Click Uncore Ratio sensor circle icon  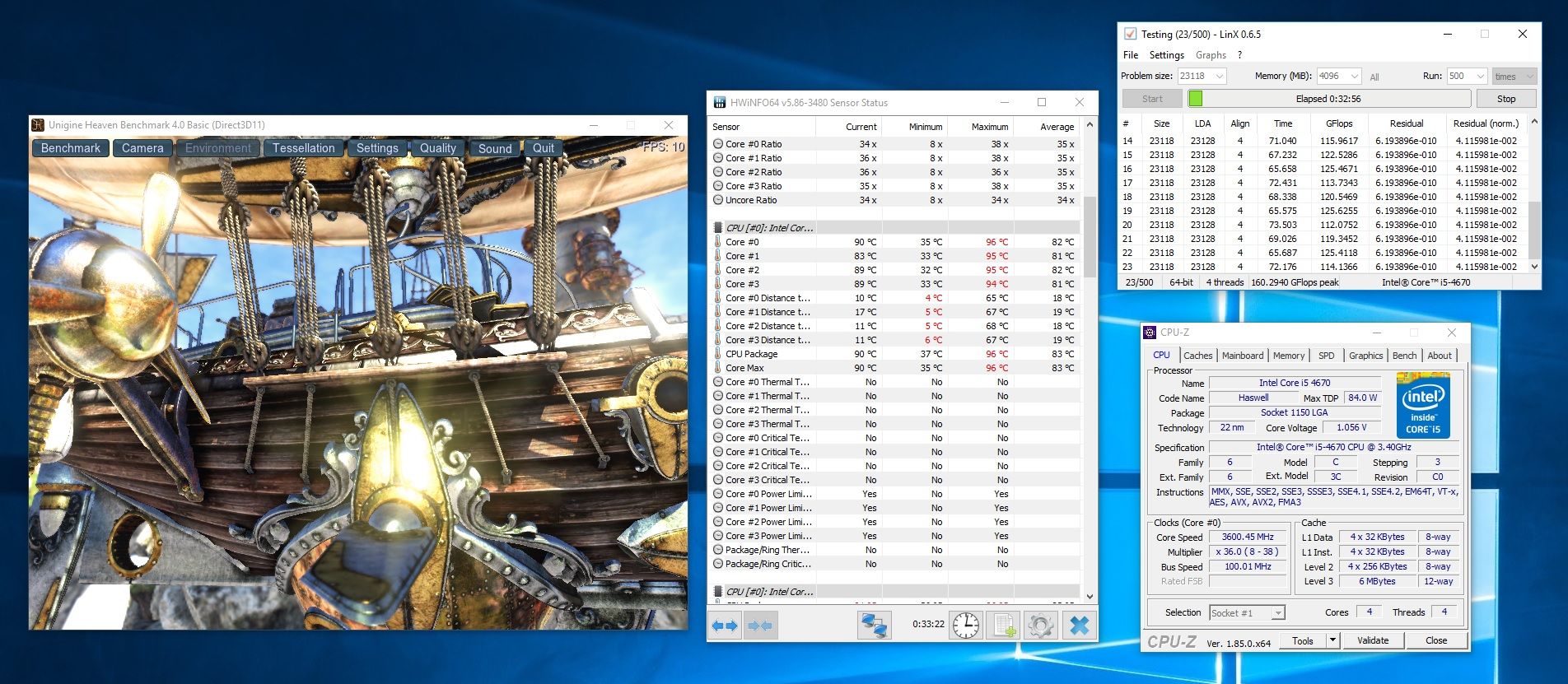point(718,200)
